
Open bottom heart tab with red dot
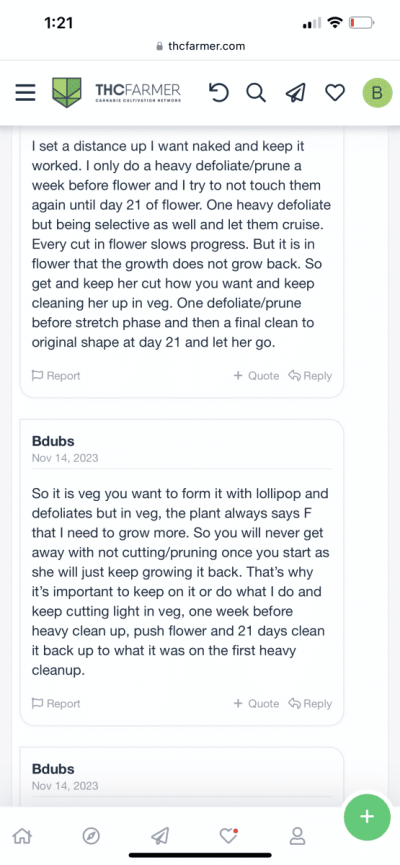(x=228, y=836)
